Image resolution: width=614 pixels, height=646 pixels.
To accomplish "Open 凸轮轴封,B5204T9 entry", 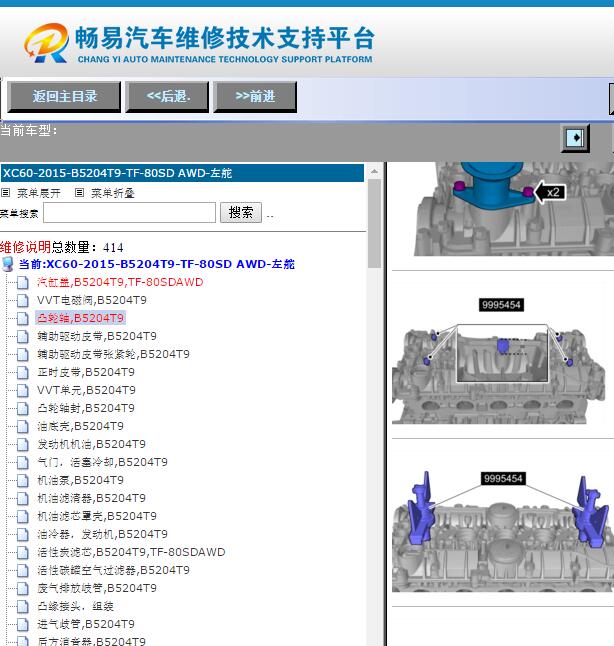I will point(86,408).
